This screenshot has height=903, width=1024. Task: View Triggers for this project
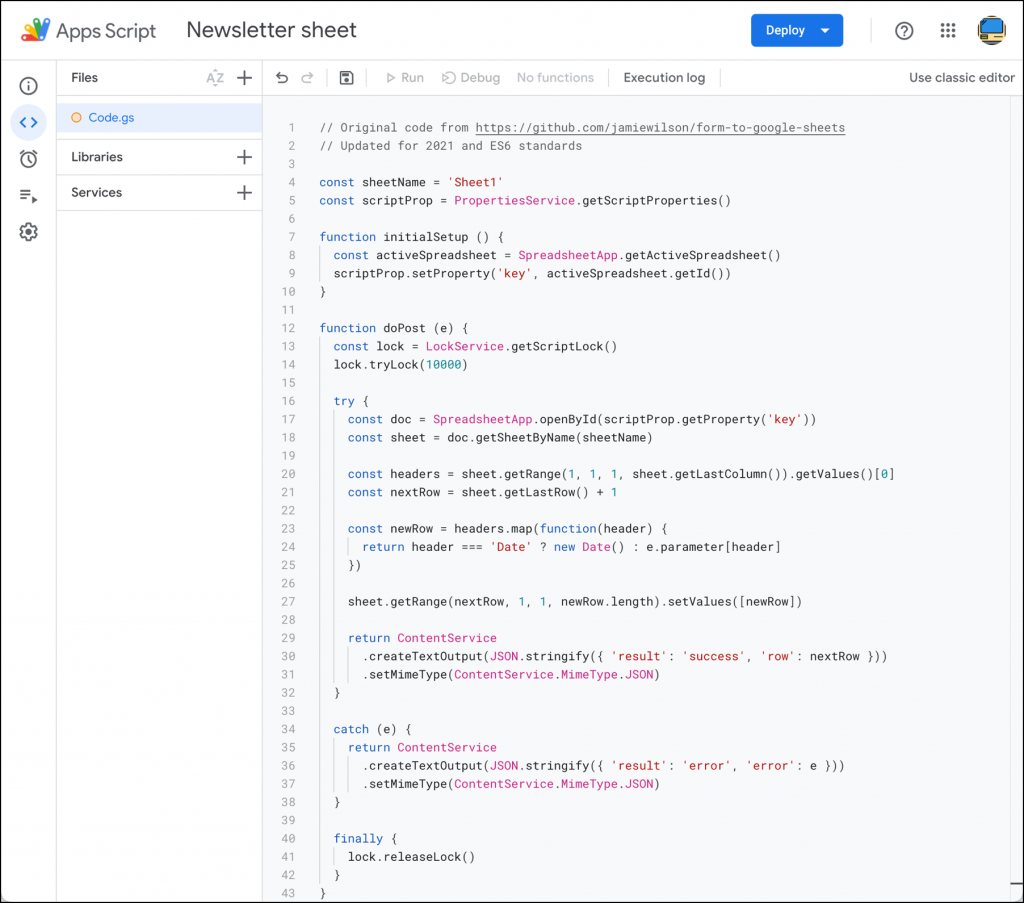[28, 158]
